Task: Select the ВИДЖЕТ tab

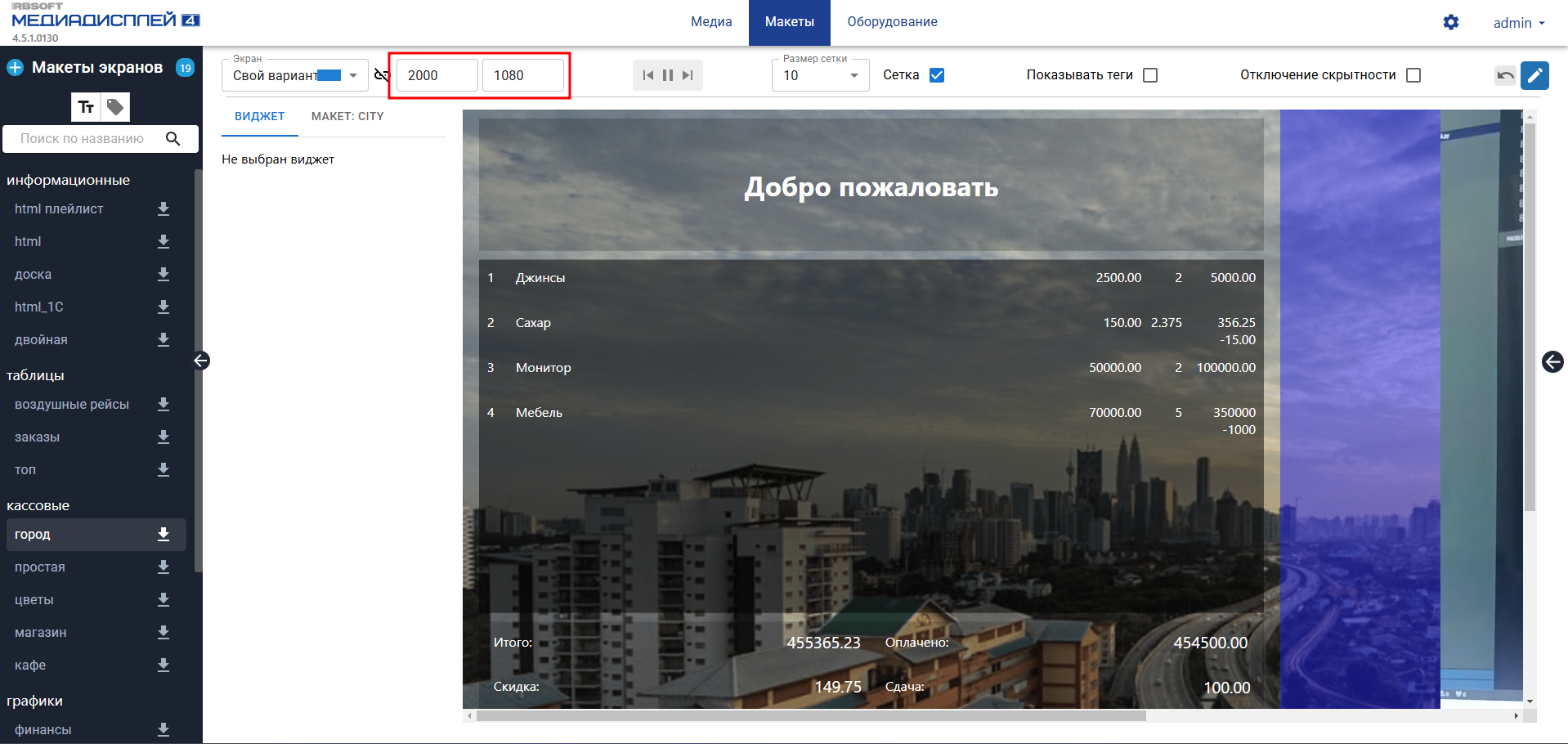Action: coord(260,116)
